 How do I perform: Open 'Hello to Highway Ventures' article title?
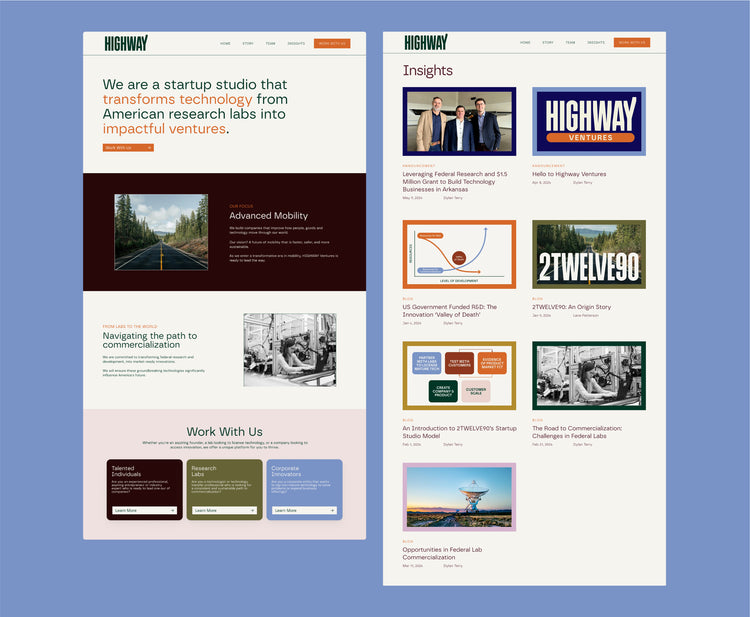click(x=569, y=174)
